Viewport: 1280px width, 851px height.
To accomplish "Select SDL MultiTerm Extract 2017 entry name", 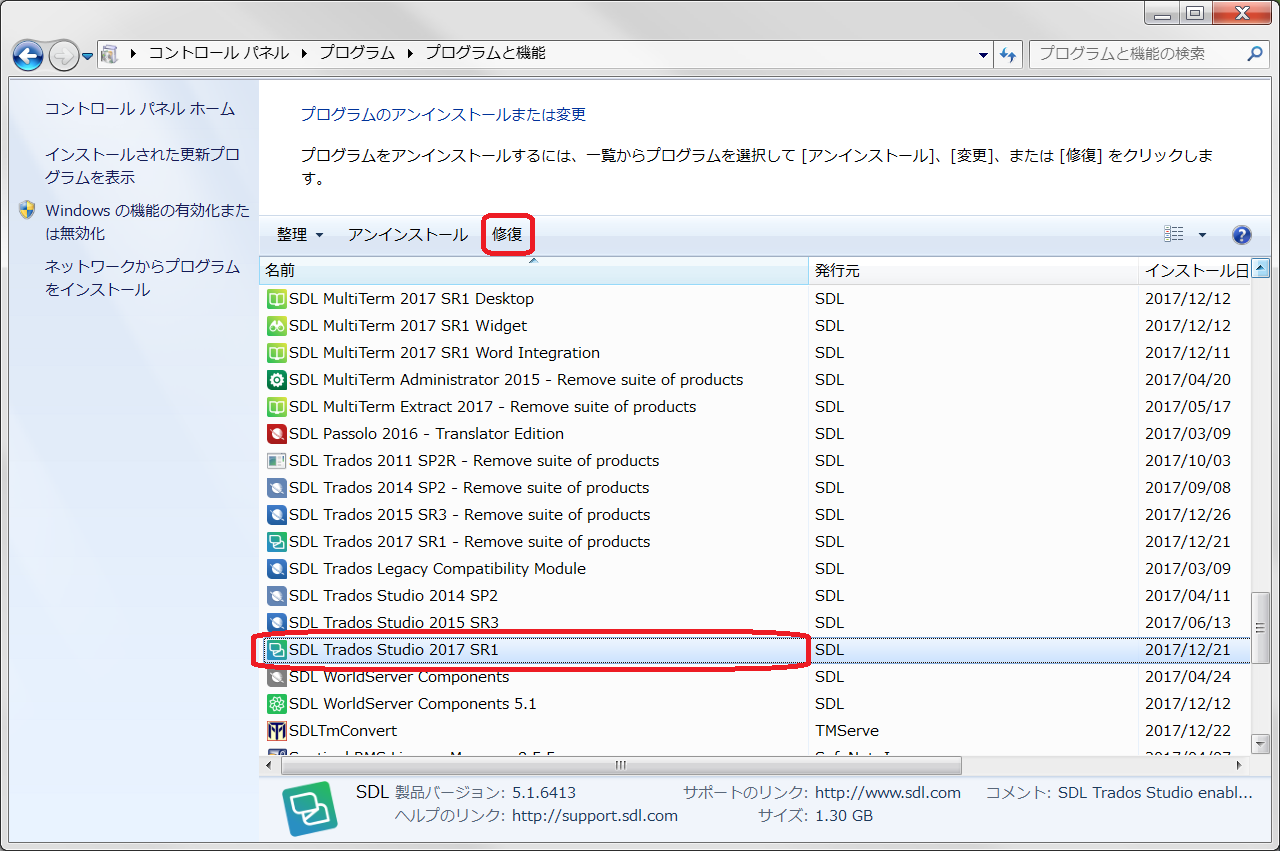I will [x=493, y=407].
